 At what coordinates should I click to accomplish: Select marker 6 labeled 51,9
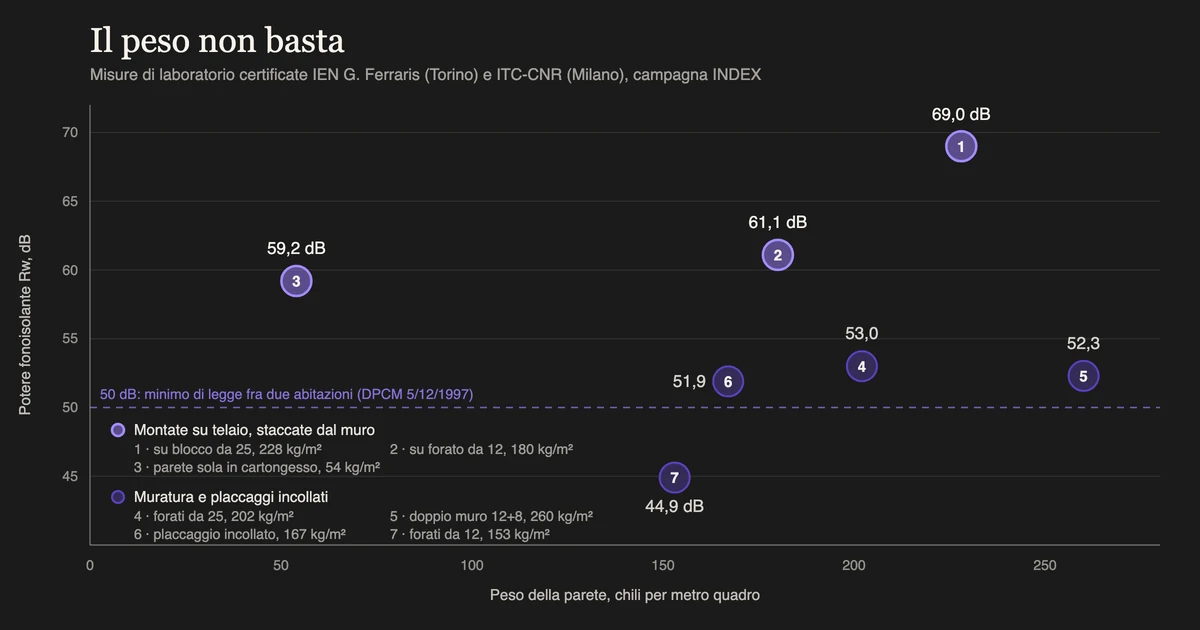tap(728, 381)
